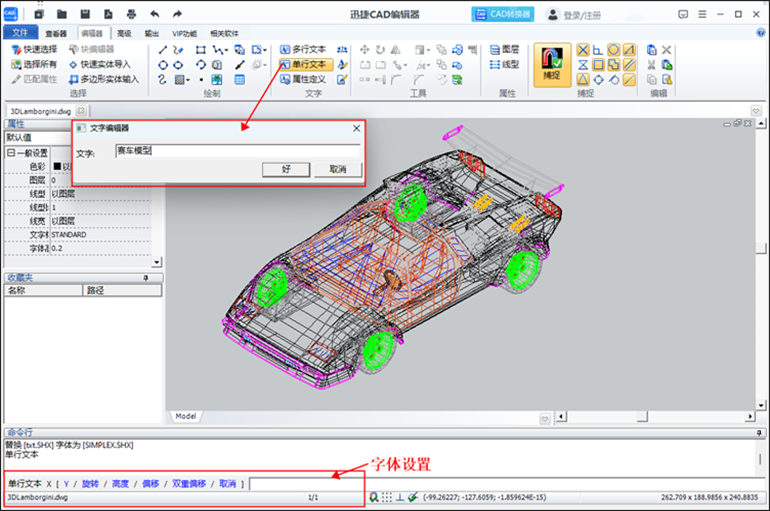Click the 文字 input field in dialog

click(x=238, y=151)
